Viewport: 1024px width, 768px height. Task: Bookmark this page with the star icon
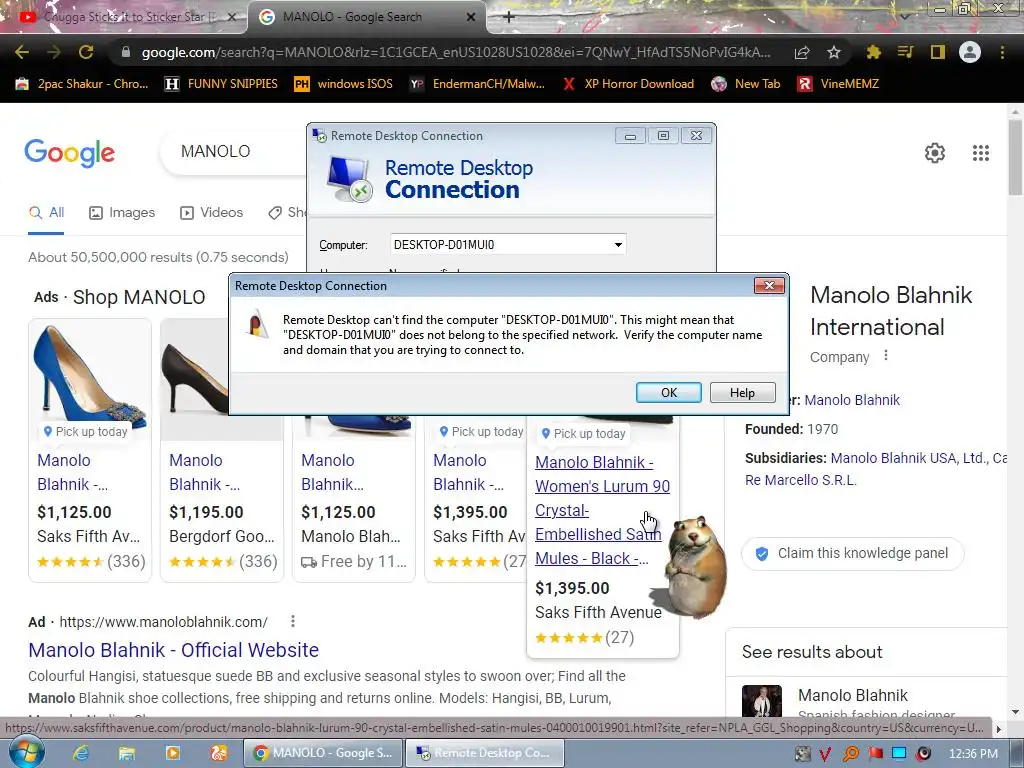(x=834, y=52)
